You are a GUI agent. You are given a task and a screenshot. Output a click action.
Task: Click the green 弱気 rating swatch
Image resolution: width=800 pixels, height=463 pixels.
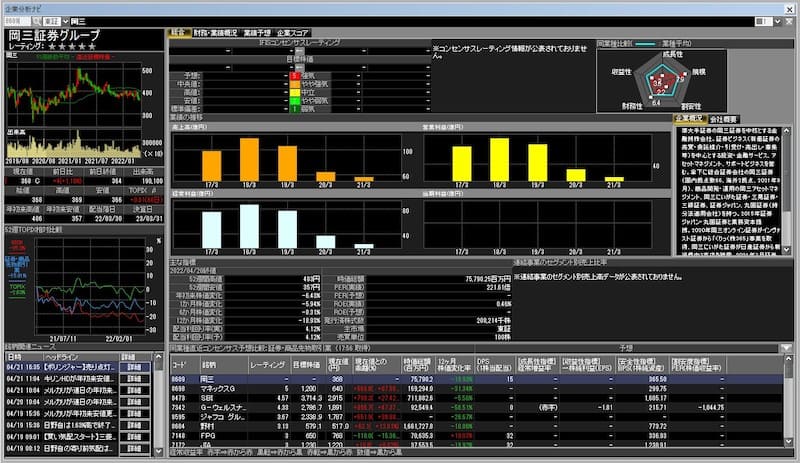coord(294,109)
